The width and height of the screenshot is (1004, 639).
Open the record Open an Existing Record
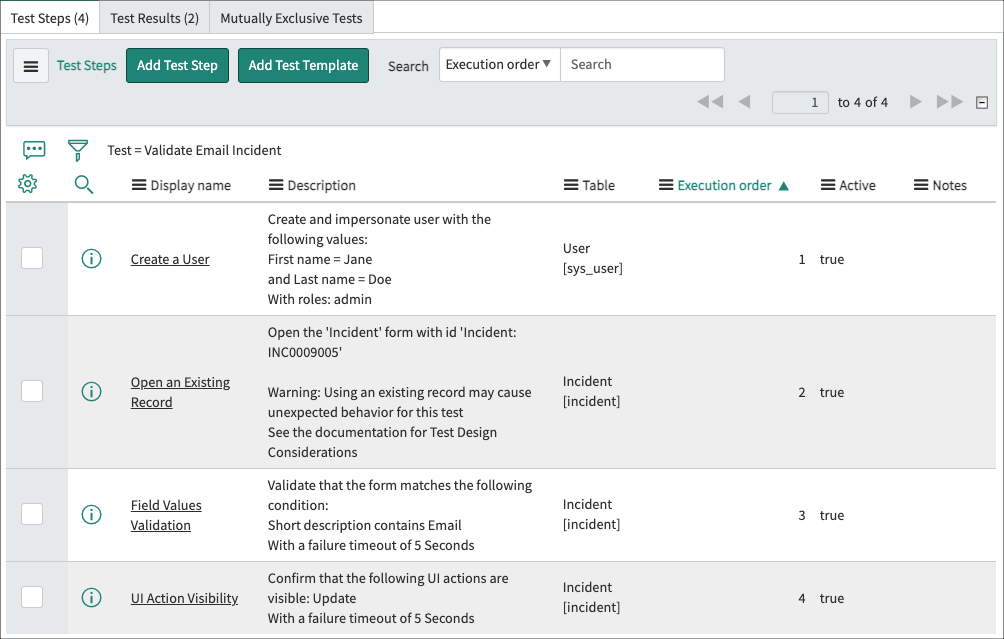180,392
